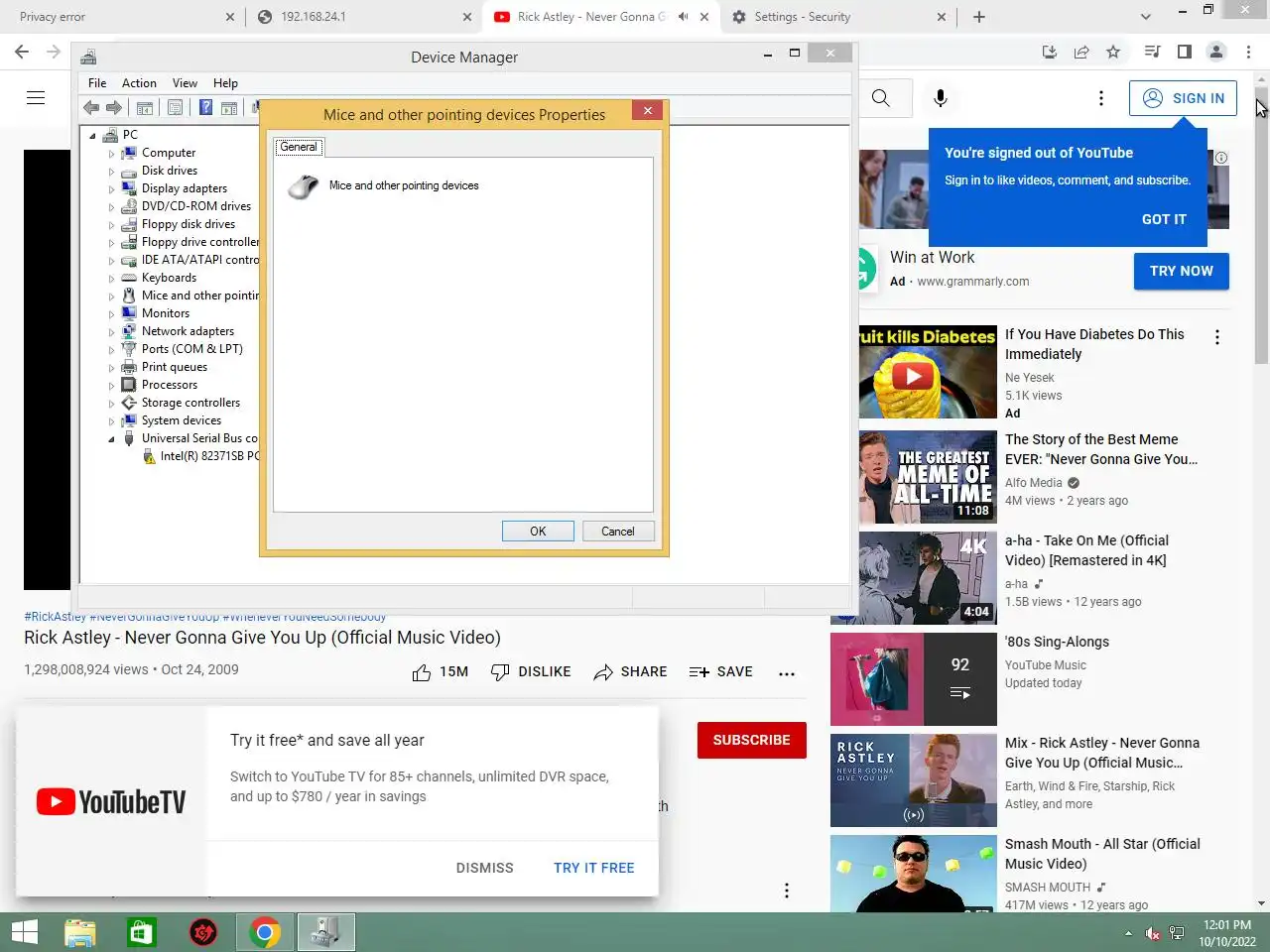Click the action pane toolbar icon
The width and height of the screenshot is (1270, 952).
tap(229, 108)
